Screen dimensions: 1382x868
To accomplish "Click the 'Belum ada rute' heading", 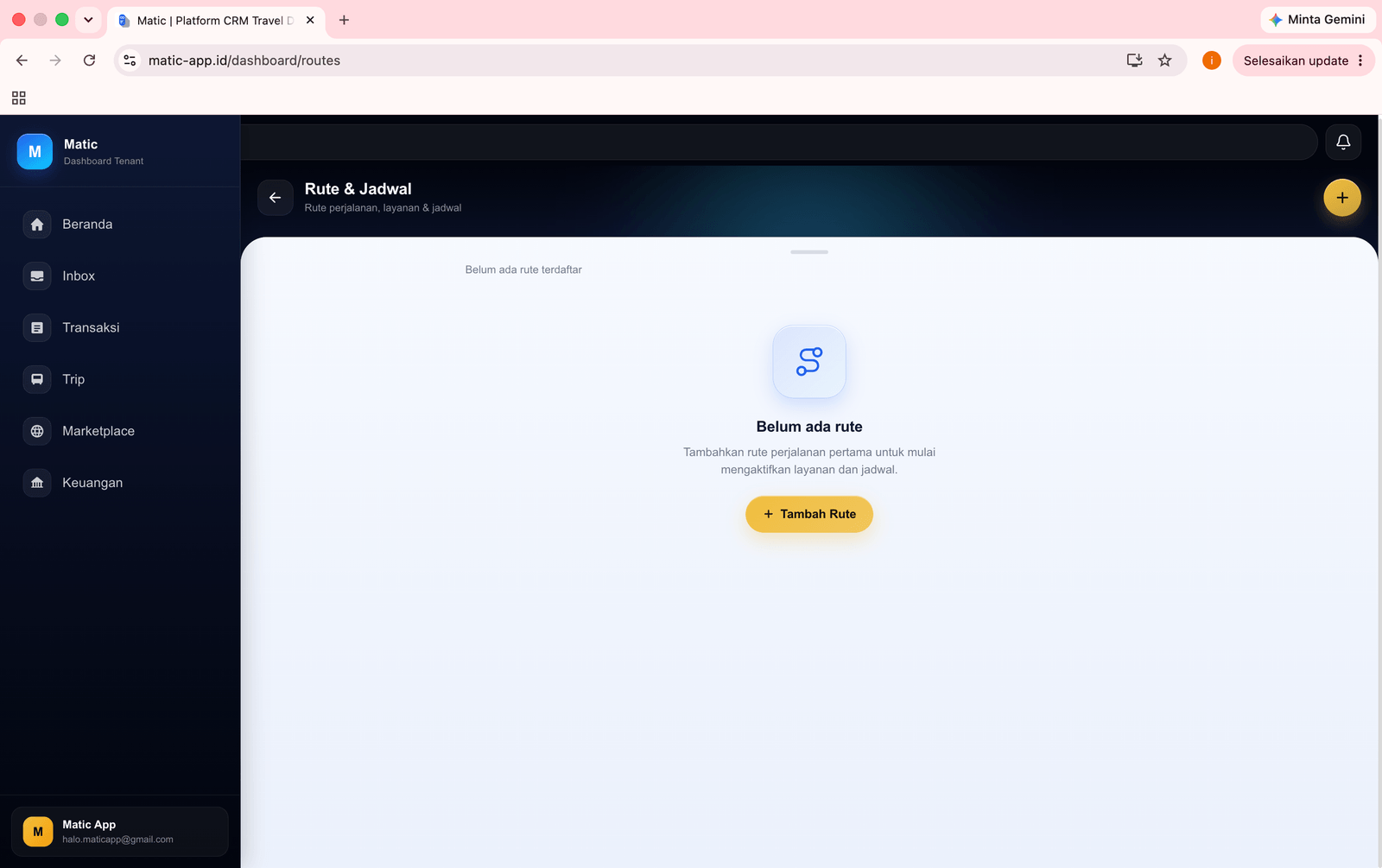I will pos(809,427).
